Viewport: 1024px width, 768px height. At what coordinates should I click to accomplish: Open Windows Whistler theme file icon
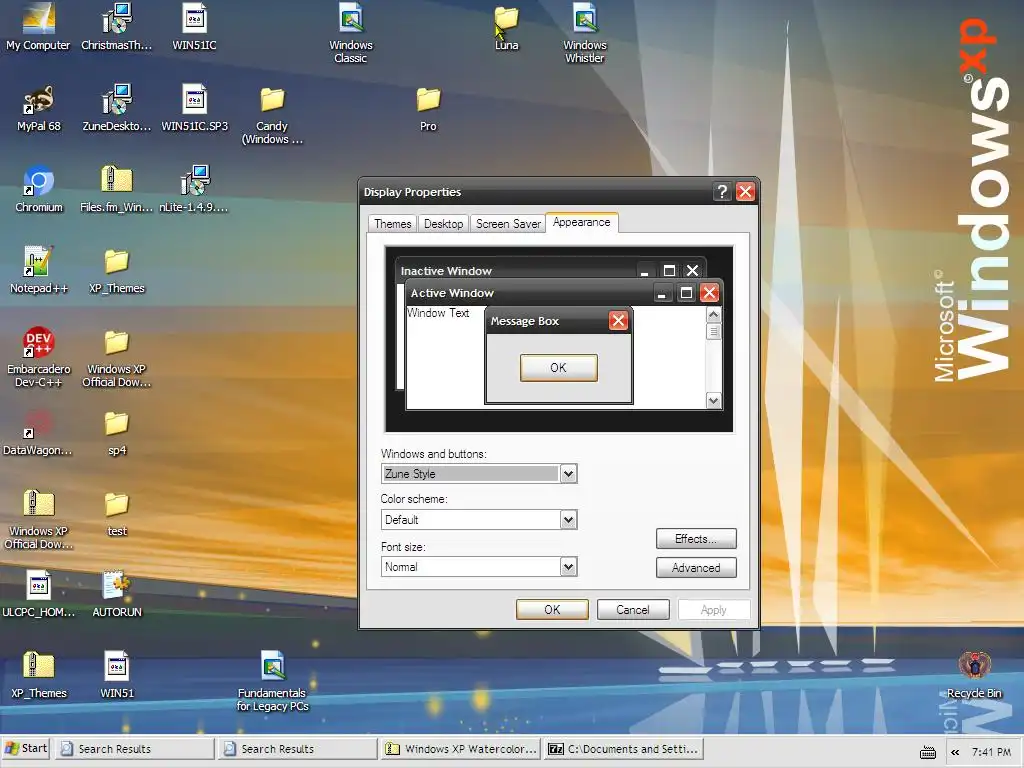tap(584, 33)
